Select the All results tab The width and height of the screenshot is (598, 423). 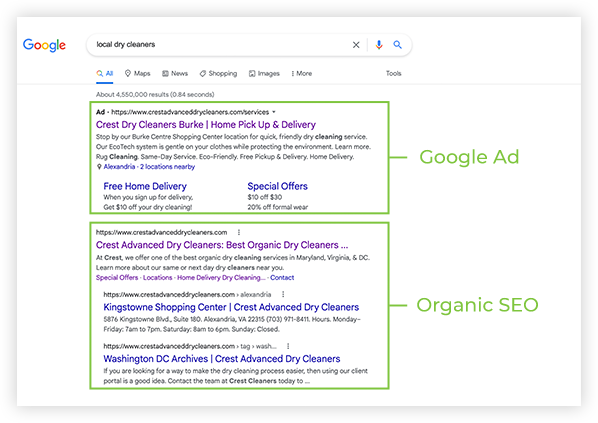pyautogui.click(x=105, y=74)
